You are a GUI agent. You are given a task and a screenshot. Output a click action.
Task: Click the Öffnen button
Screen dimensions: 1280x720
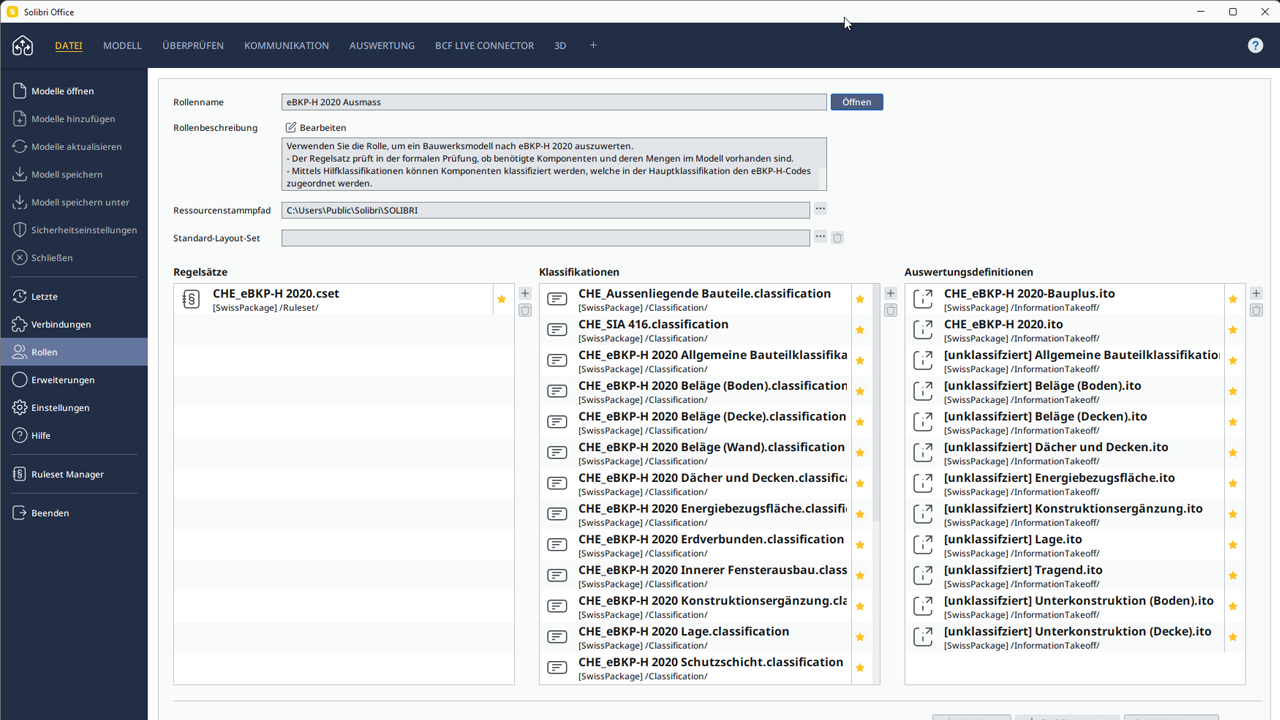click(x=857, y=102)
